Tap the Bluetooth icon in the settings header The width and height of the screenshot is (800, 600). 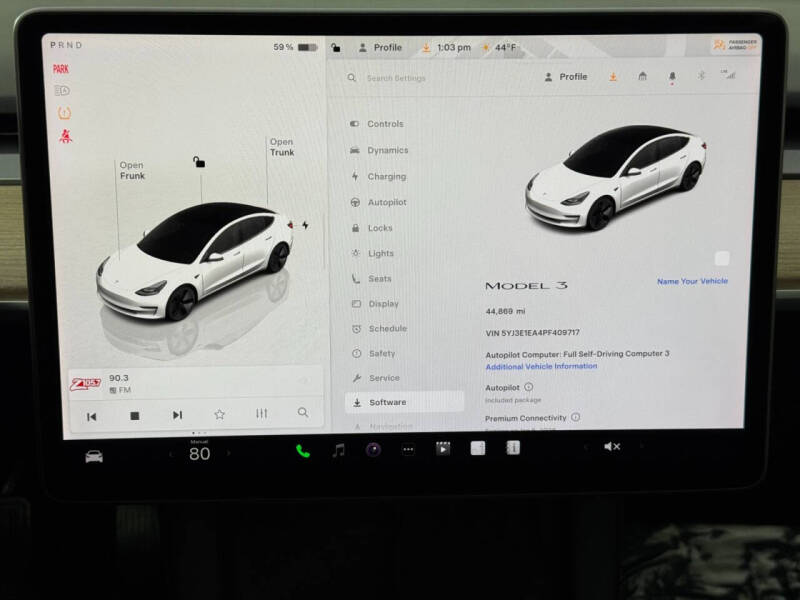(x=701, y=76)
